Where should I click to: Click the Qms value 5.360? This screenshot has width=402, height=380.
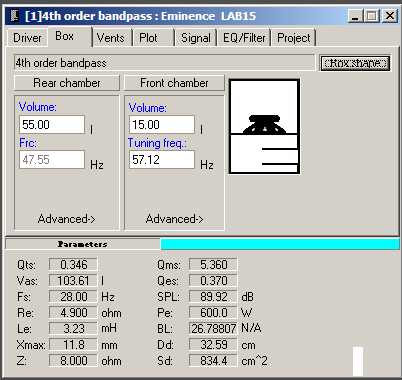213,265
